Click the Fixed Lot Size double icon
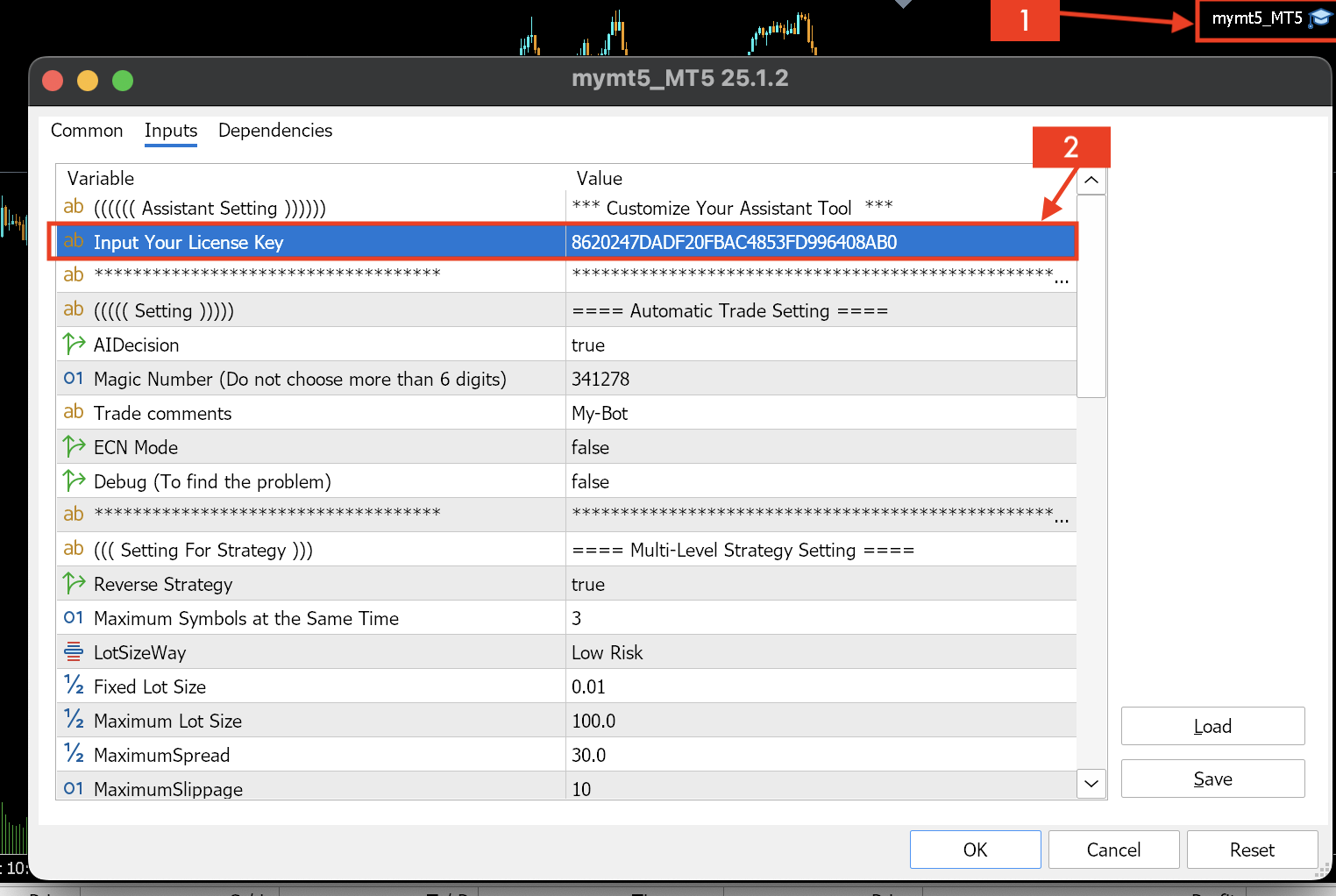 point(74,686)
